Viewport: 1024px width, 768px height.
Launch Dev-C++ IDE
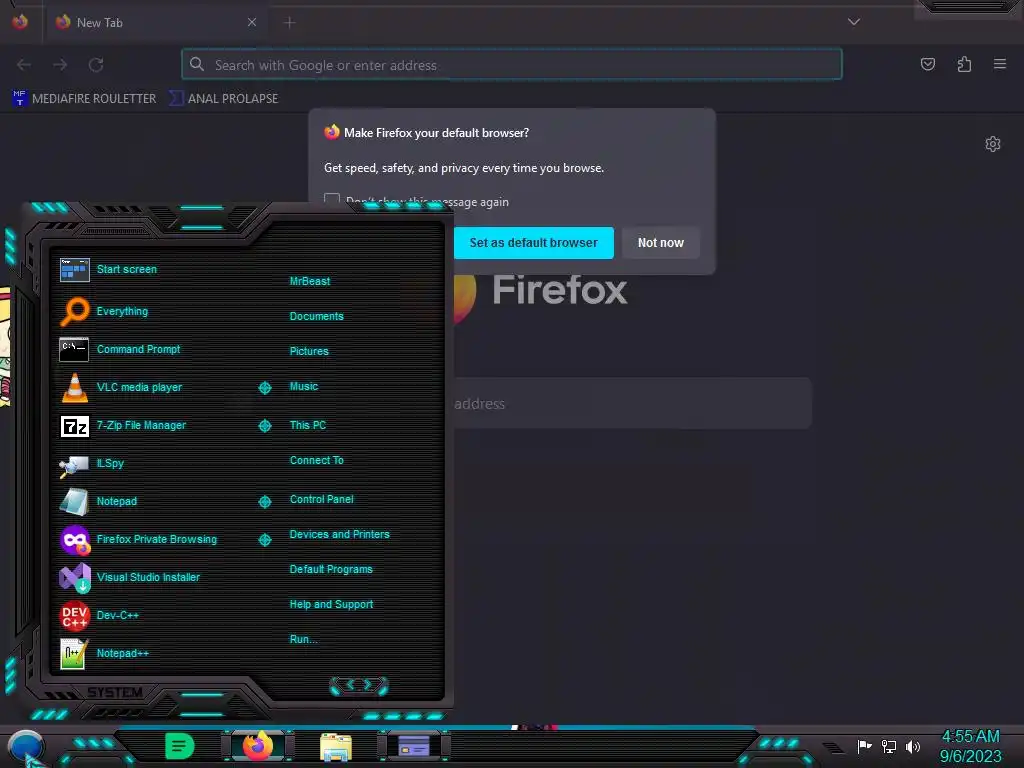(99, 615)
